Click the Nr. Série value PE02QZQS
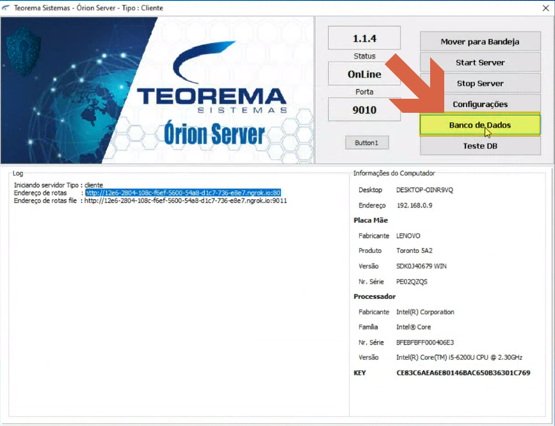 (x=412, y=282)
